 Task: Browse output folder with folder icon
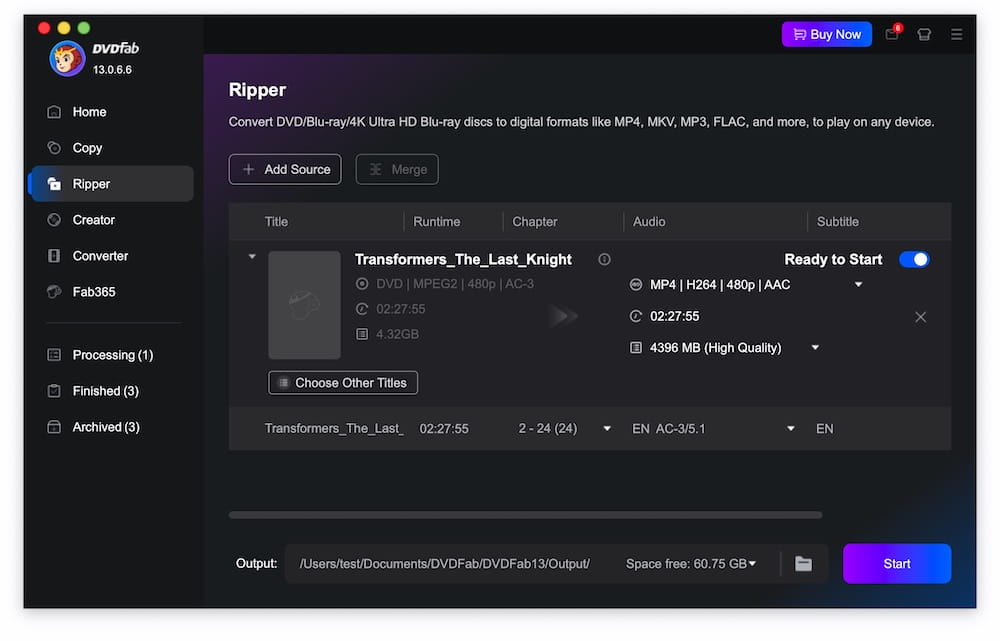(803, 563)
